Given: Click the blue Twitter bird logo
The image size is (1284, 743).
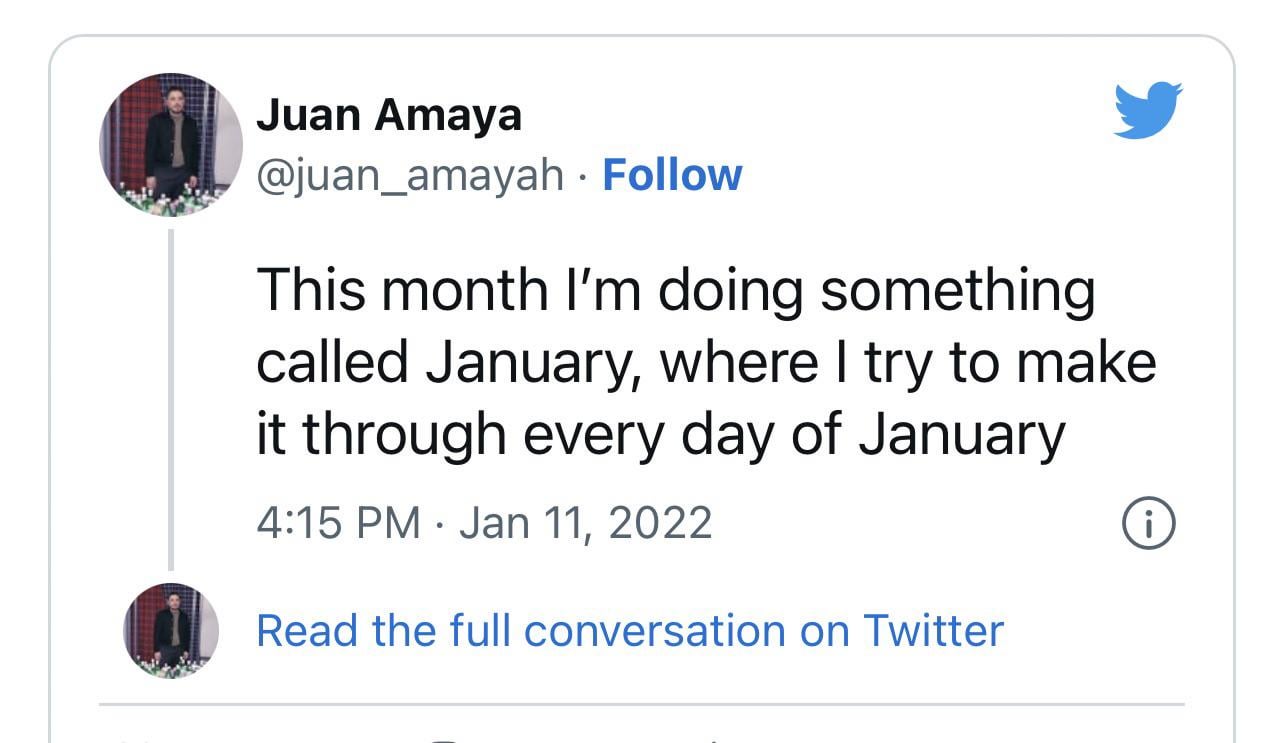Looking at the screenshot, I should click(1149, 108).
